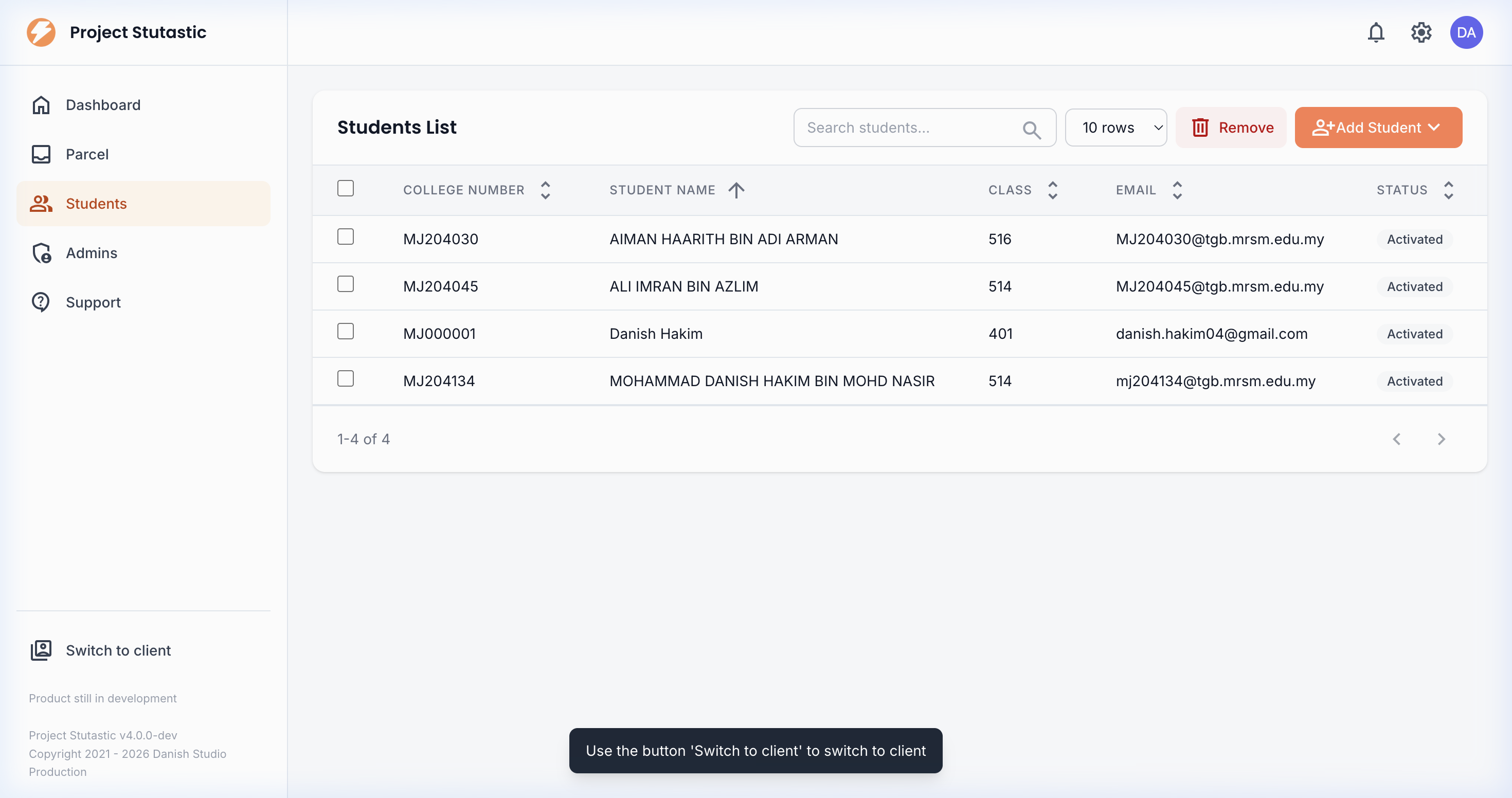The image size is (1512, 798).
Task: Go to next page arrow
Action: click(x=1441, y=439)
